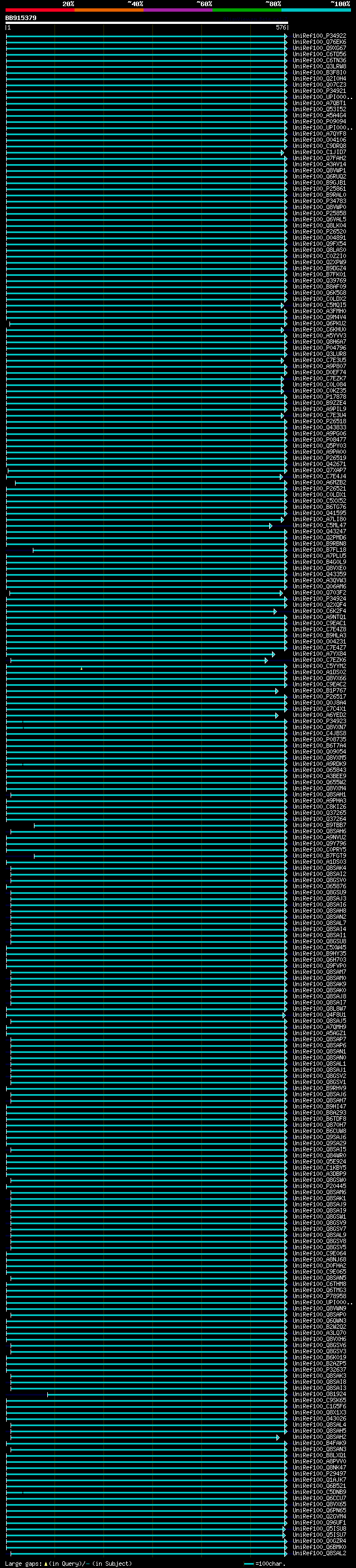
Task: Click UniRef100_A6MZB2 in hit list
Action: pyautogui.click(x=319, y=482)
